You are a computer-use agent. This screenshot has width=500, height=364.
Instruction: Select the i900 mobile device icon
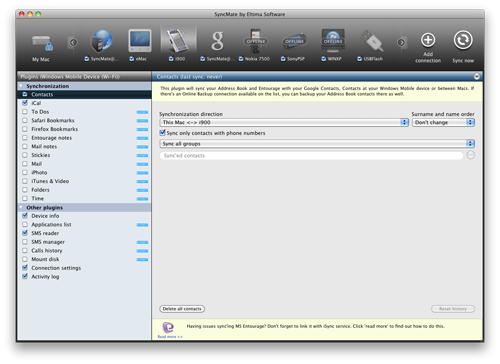coord(178,41)
